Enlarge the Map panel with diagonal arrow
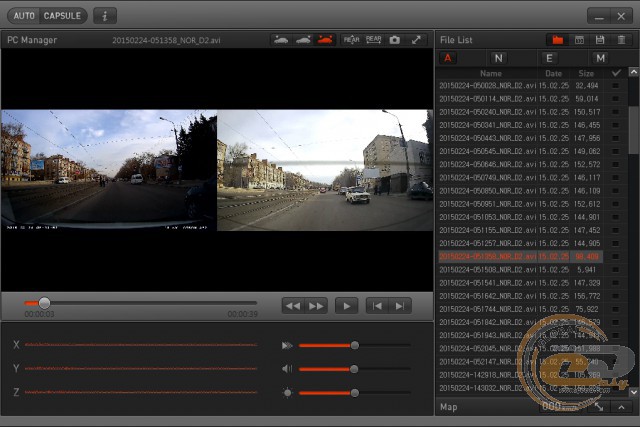The width and height of the screenshot is (640, 427). tap(599, 407)
